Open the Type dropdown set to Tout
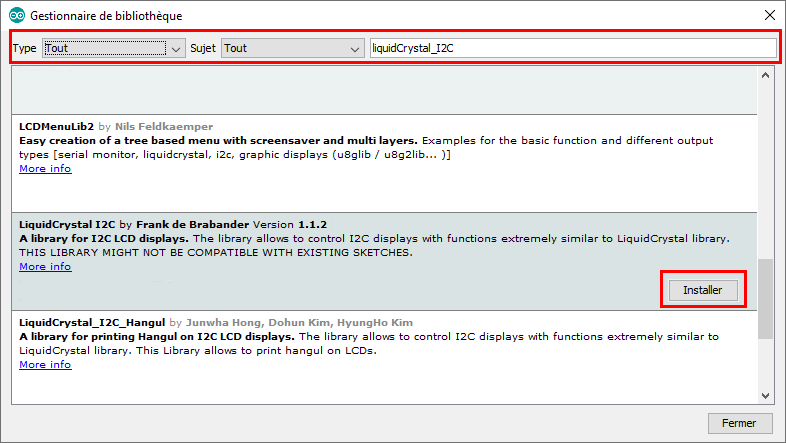 [x=114, y=48]
